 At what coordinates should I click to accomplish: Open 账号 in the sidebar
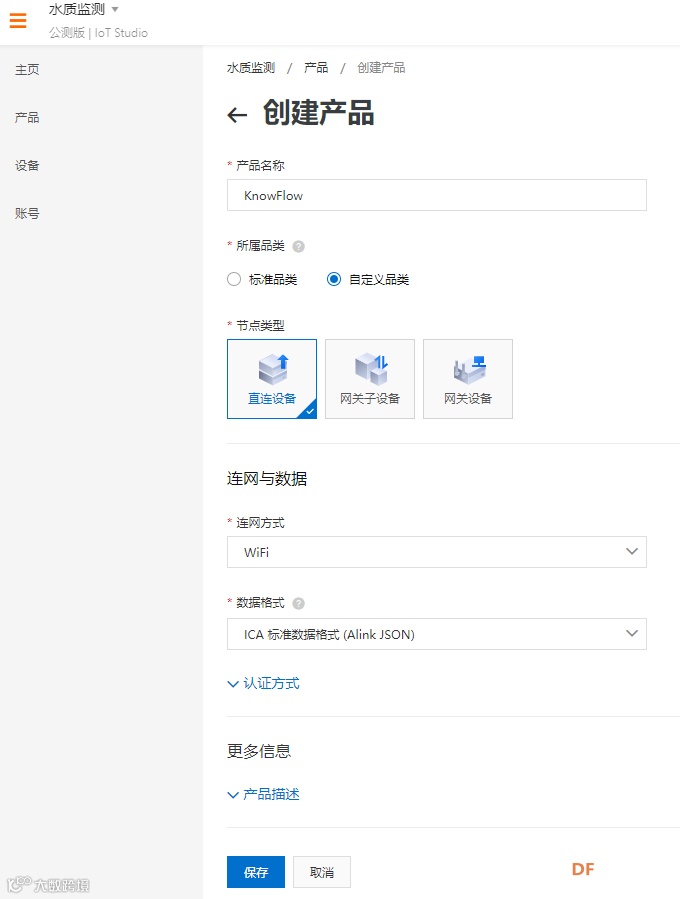(x=27, y=213)
